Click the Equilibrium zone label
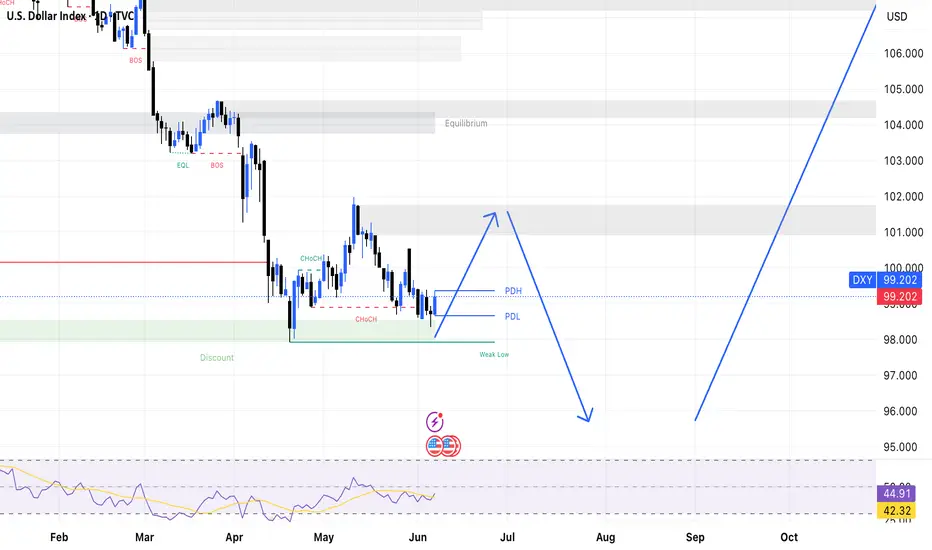The height and width of the screenshot is (550, 932). [466, 123]
